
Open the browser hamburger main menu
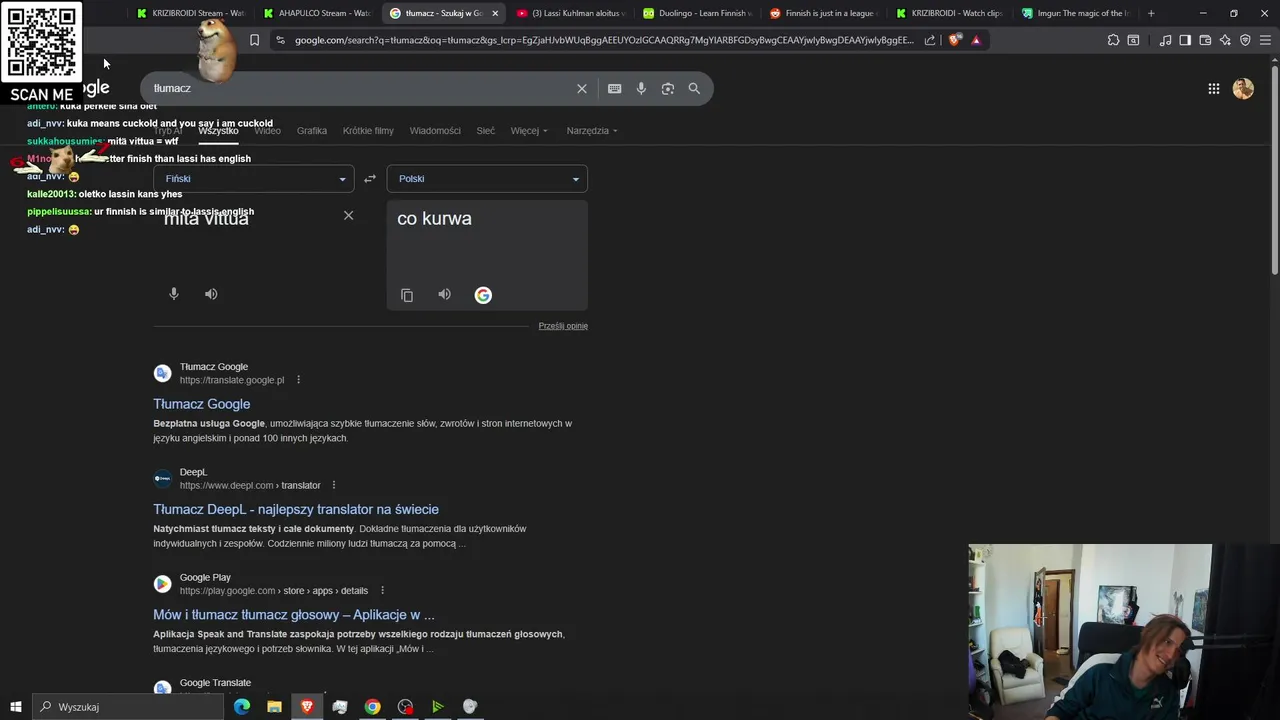pos(1266,40)
